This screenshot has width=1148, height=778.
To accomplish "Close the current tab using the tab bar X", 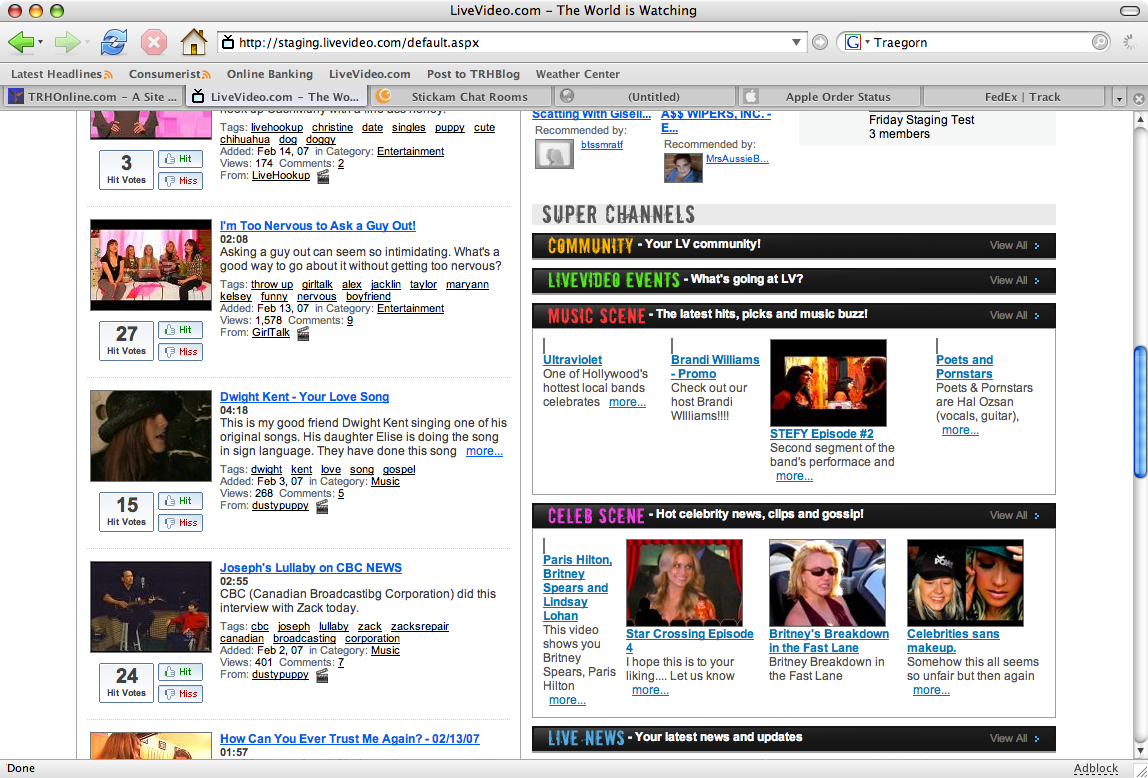I will pos(1138,97).
